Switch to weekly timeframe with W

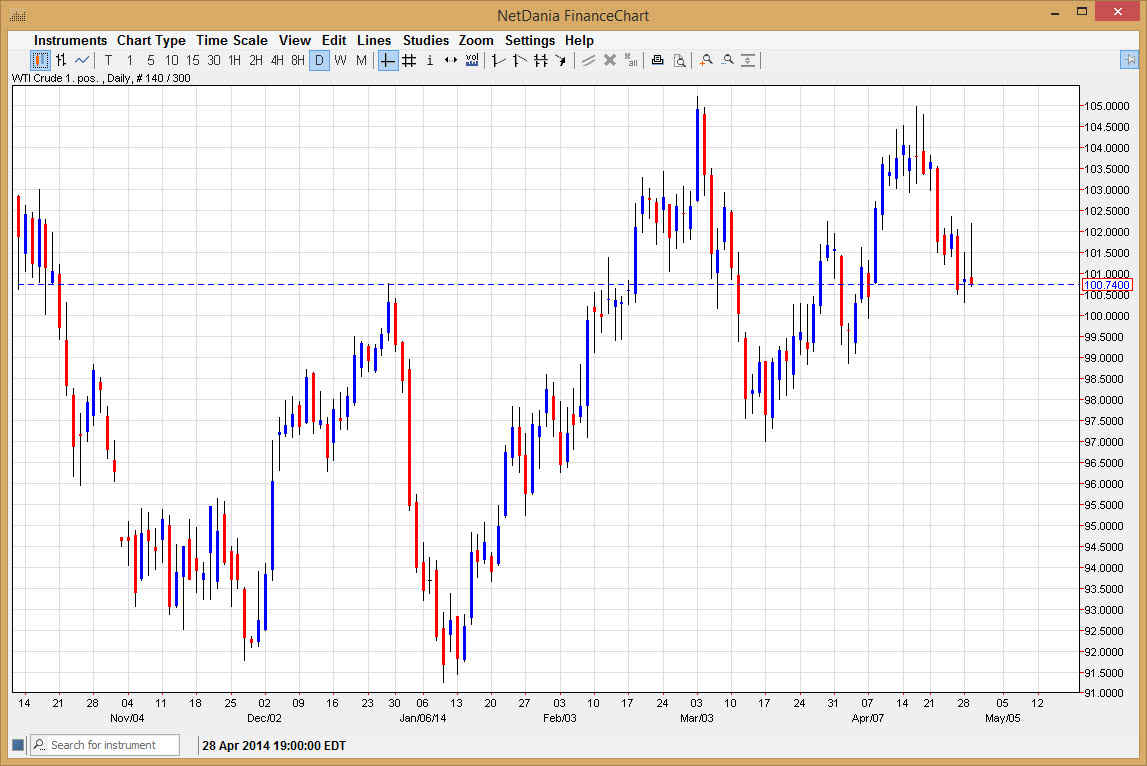click(340, 60)
